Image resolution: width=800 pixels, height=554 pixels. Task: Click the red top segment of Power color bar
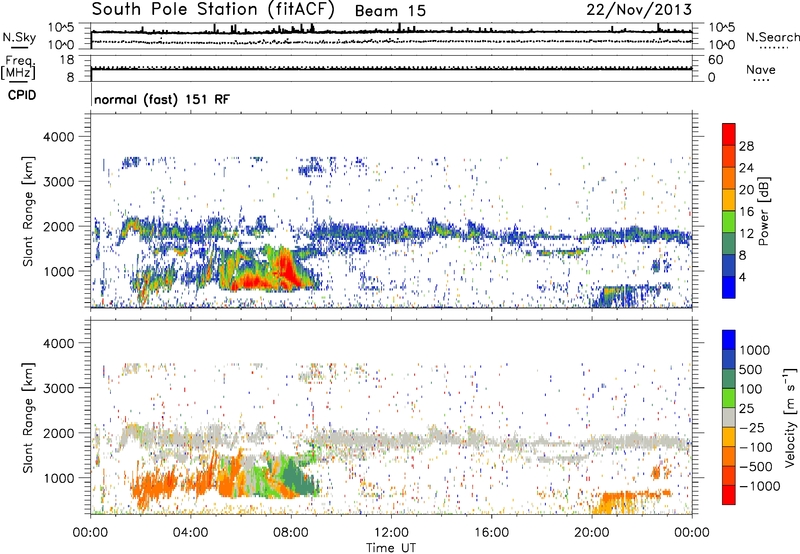pyautogui.click(x=729, y=134)
